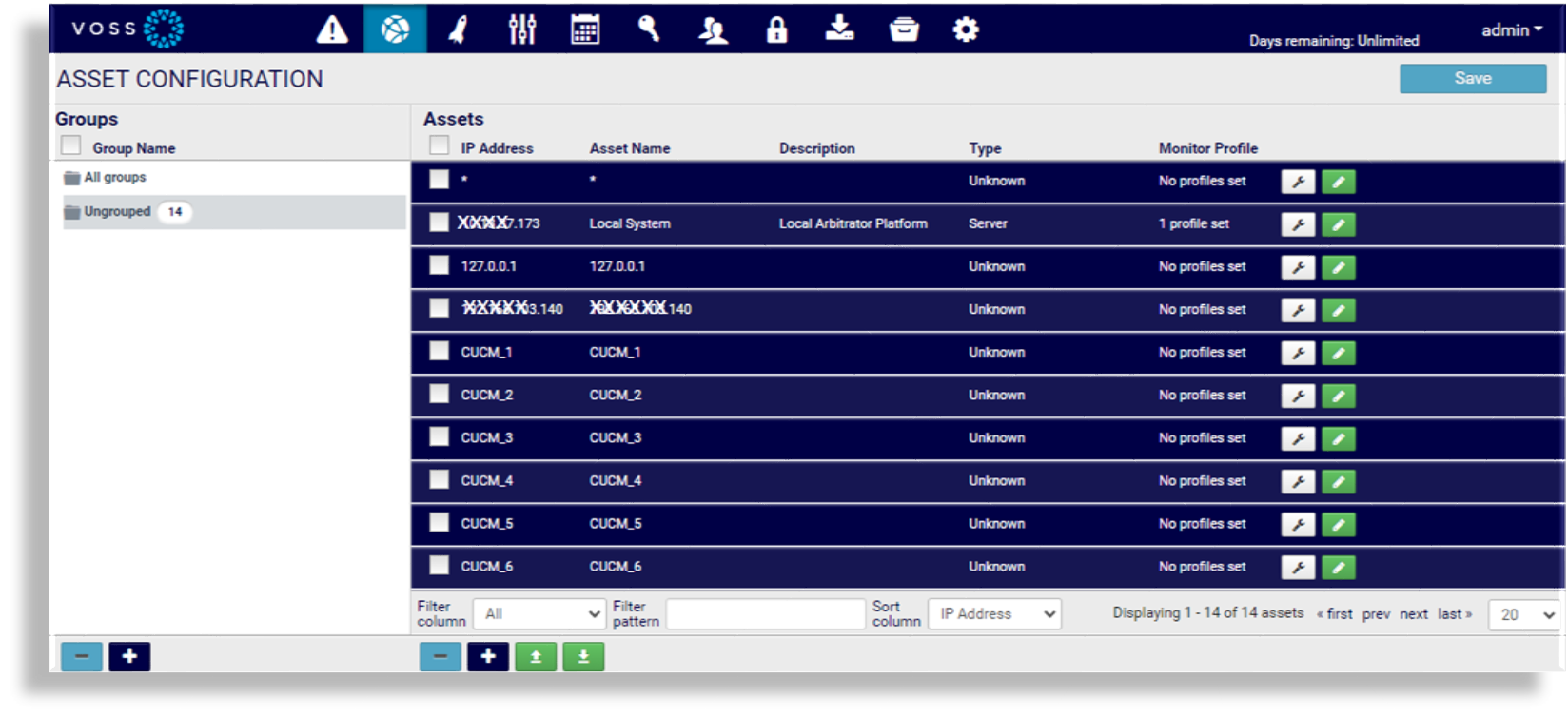Check the box for CUCM_6 row
Image resolution: width=1568 pixels, height=716 pixels.
439,565
